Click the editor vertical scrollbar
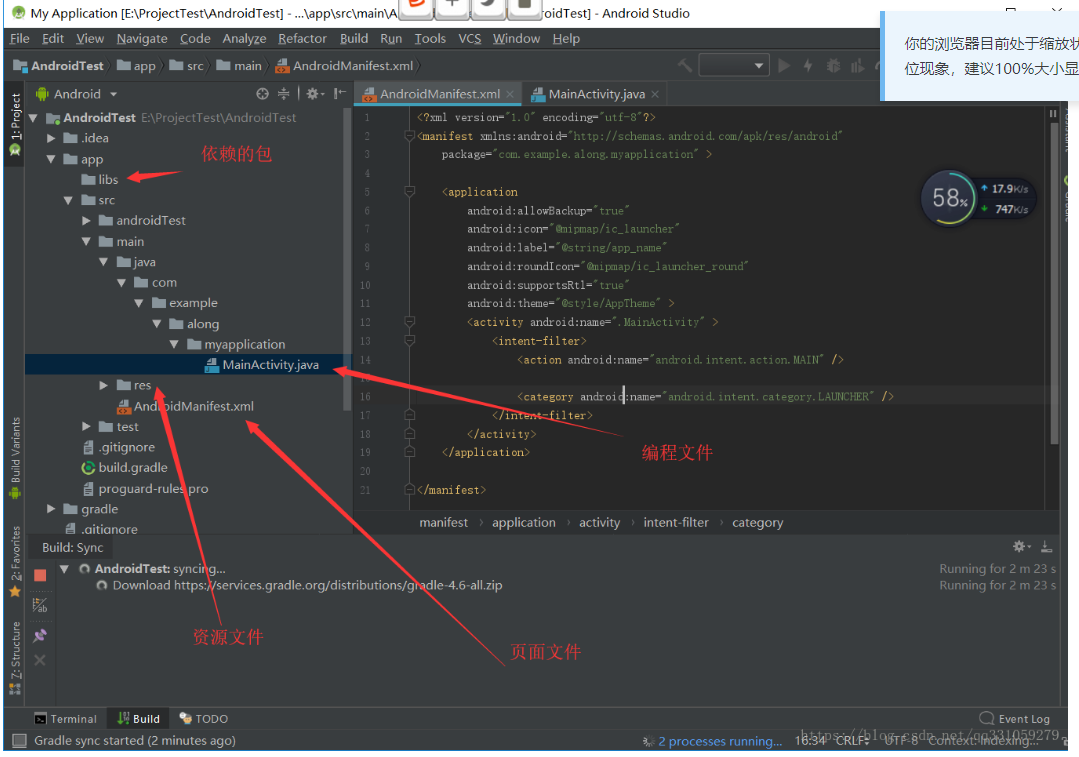 [x=1054, y=282]
